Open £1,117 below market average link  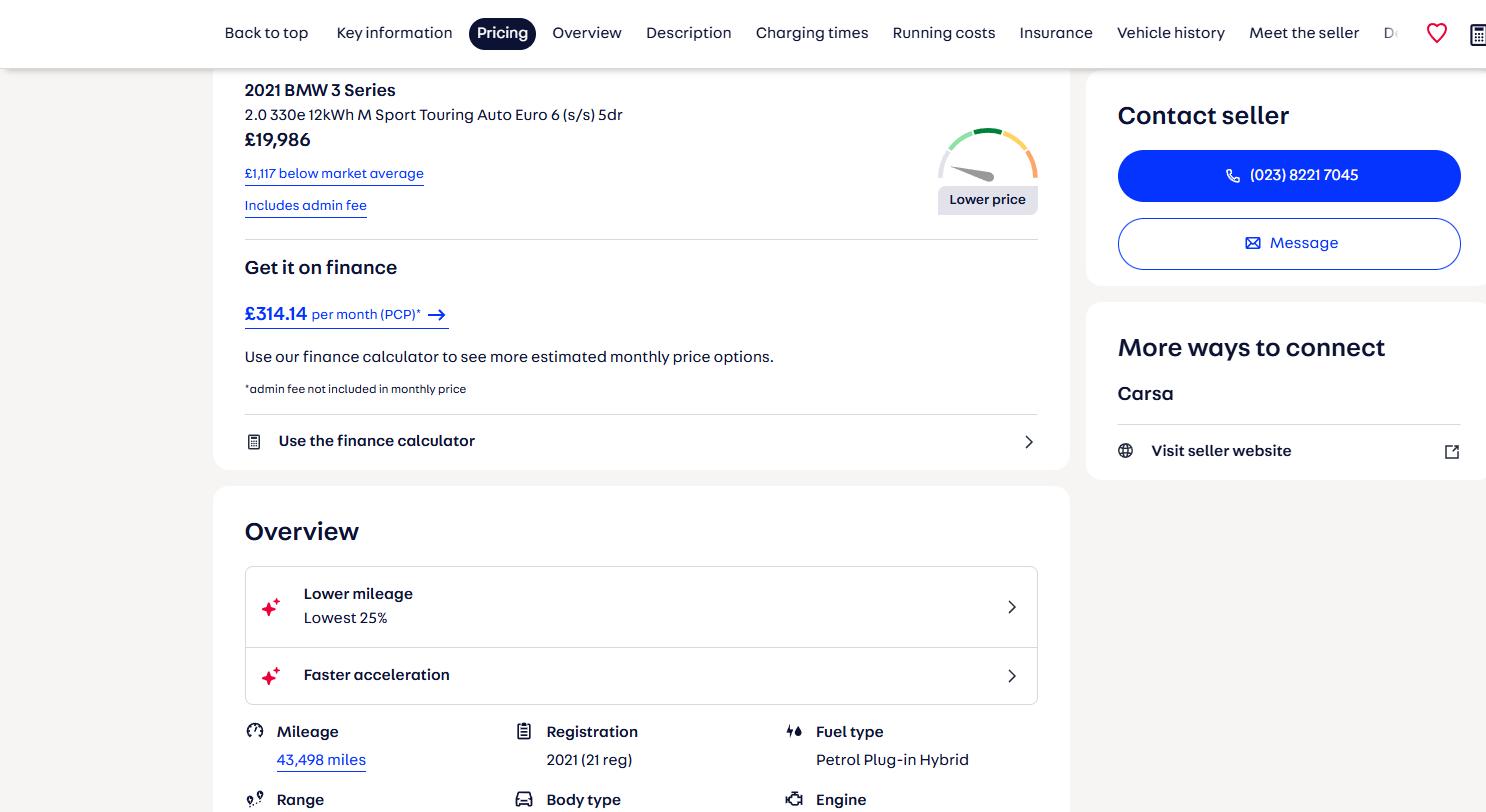[334, 174]
